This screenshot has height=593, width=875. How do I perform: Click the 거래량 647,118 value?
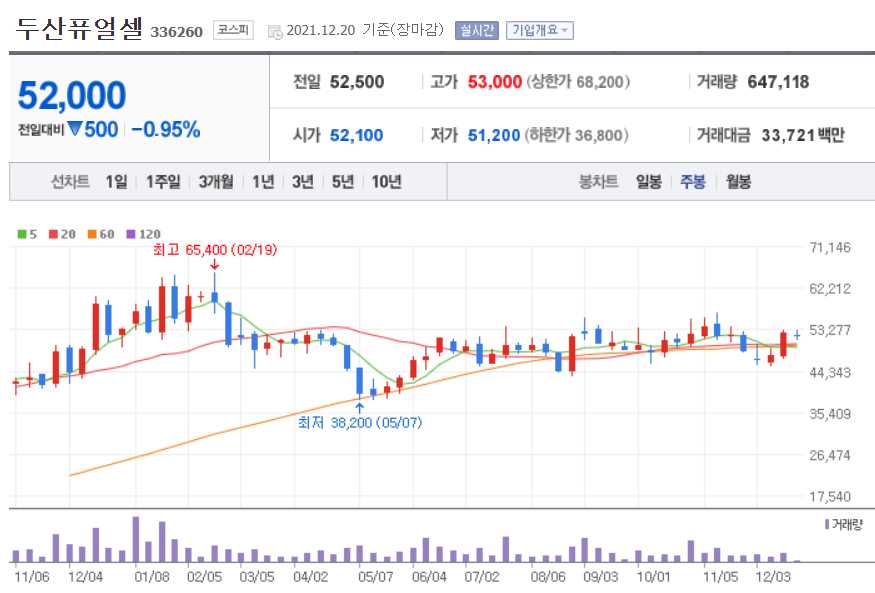pyautogui.click(x=778, y=82)
